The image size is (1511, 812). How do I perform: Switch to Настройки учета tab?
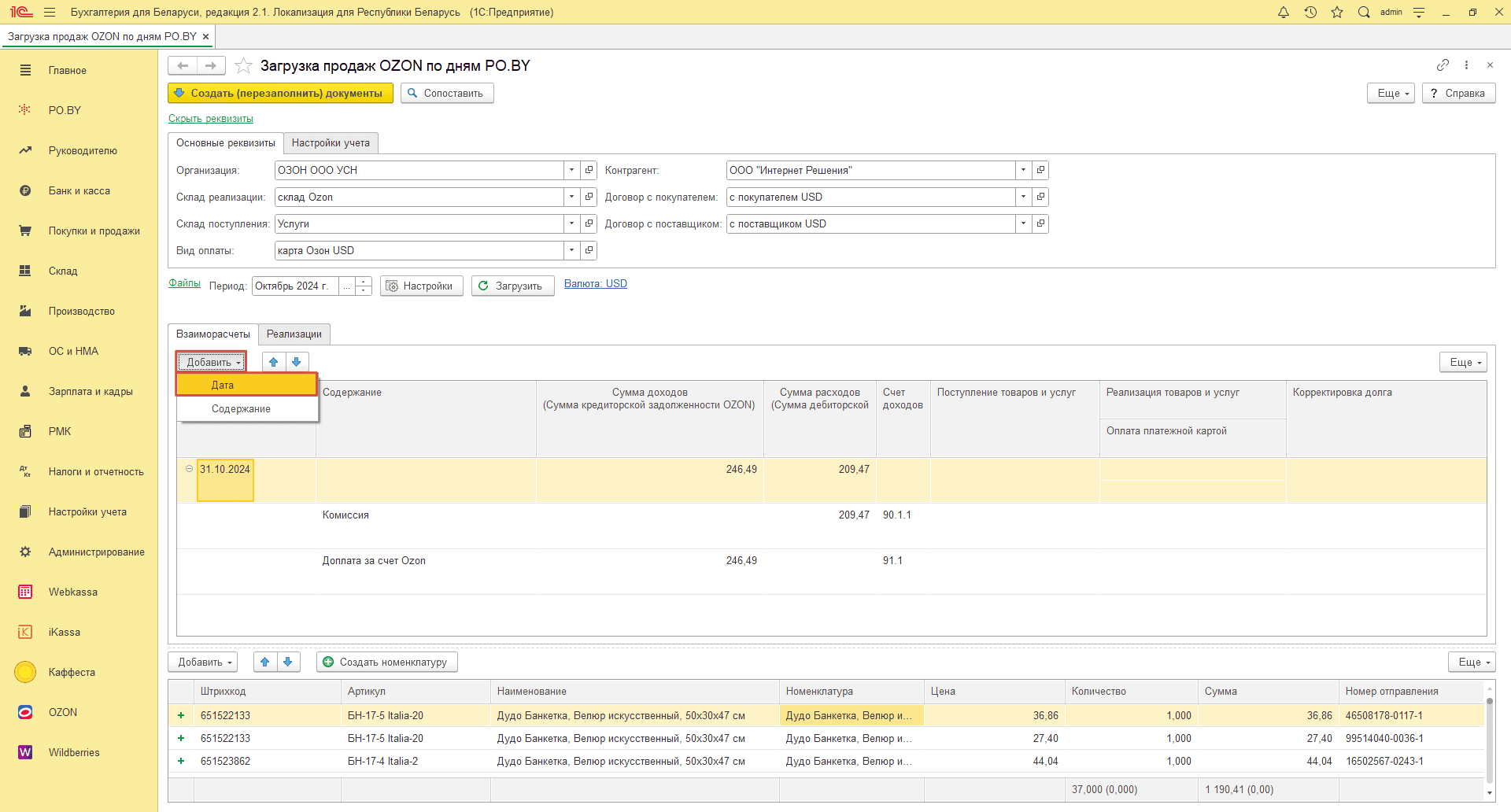[x=331, y=142]
